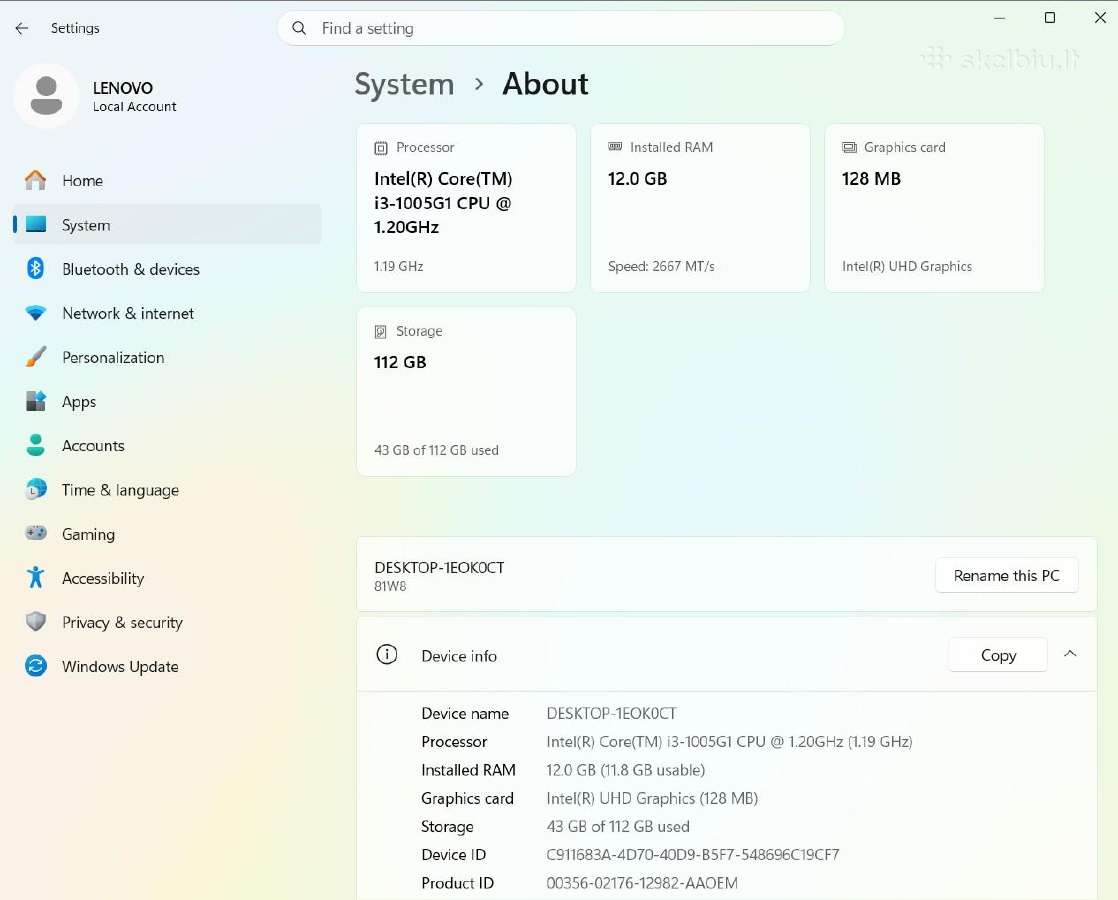1118x900 pixels.
Task: Click the Gaming controller icon
Action: coord(36,533)
